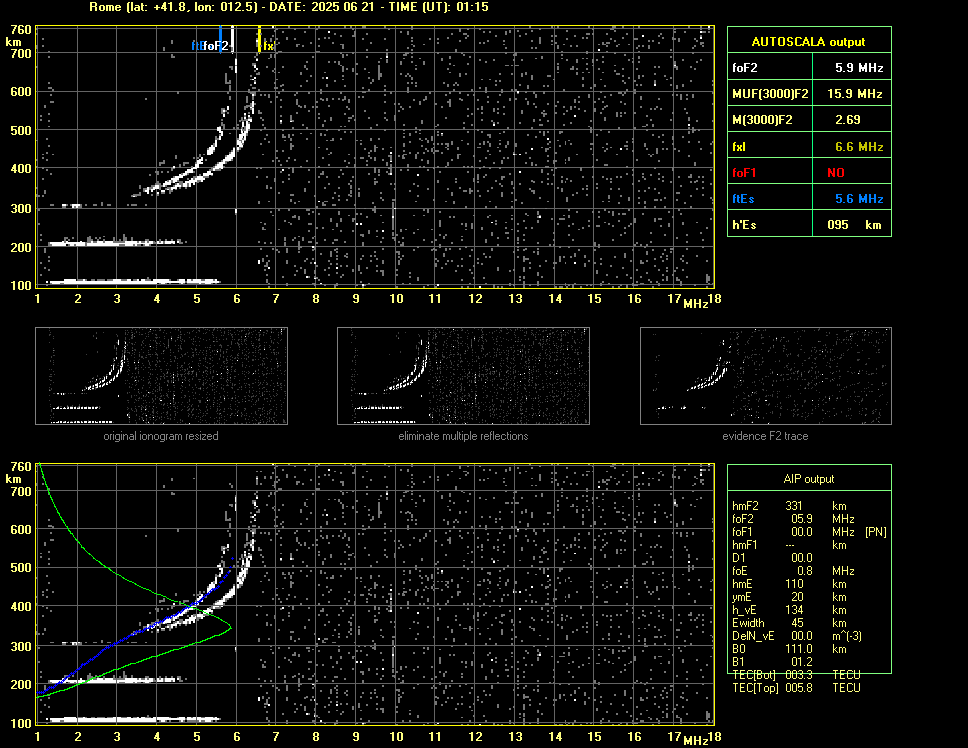Click the MUF(3000)F2 label in the table
Viewport: 968px width, 748px height.
click(x=770, y=94)
